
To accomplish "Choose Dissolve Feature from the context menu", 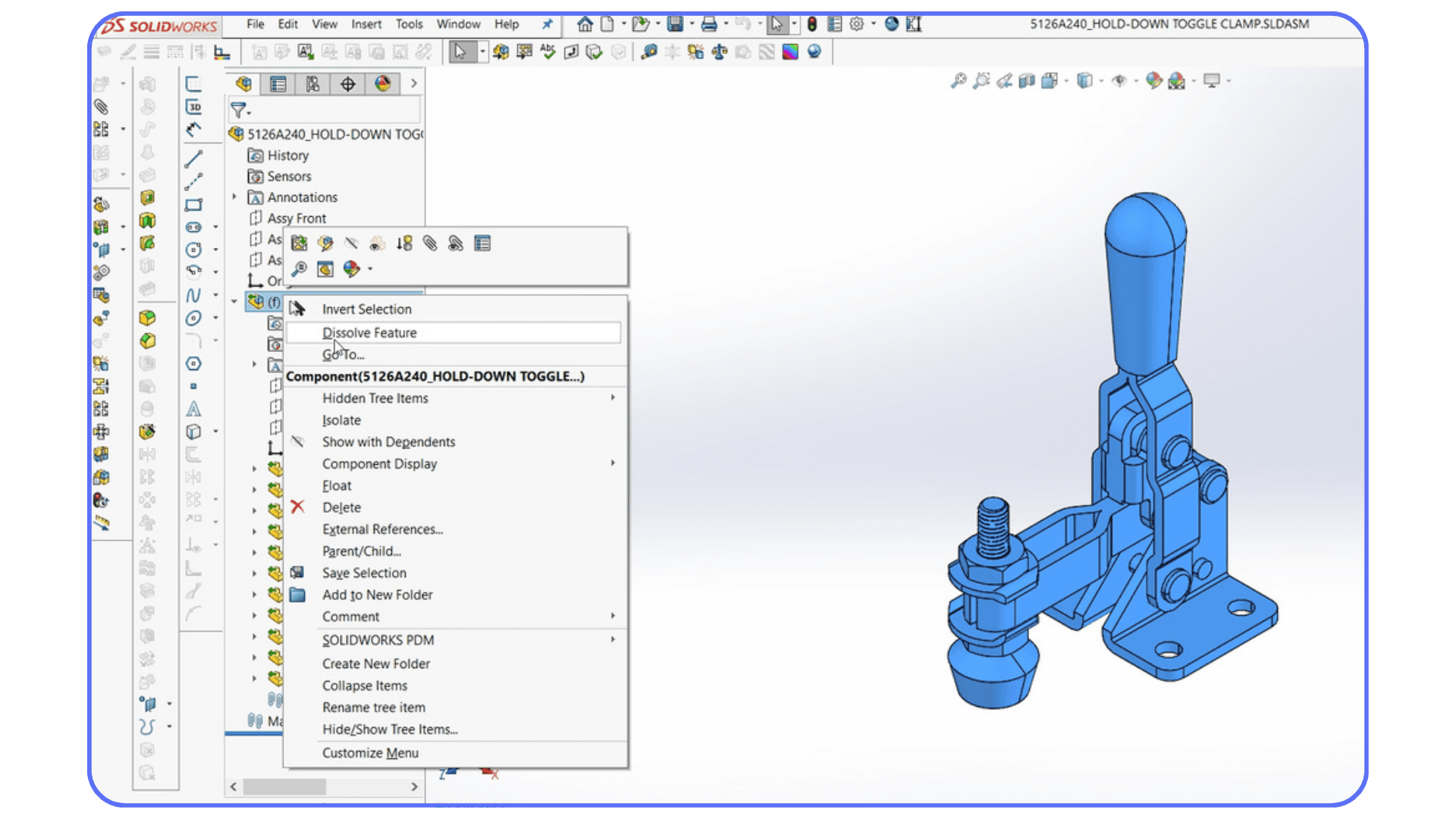I will point(369,332).
